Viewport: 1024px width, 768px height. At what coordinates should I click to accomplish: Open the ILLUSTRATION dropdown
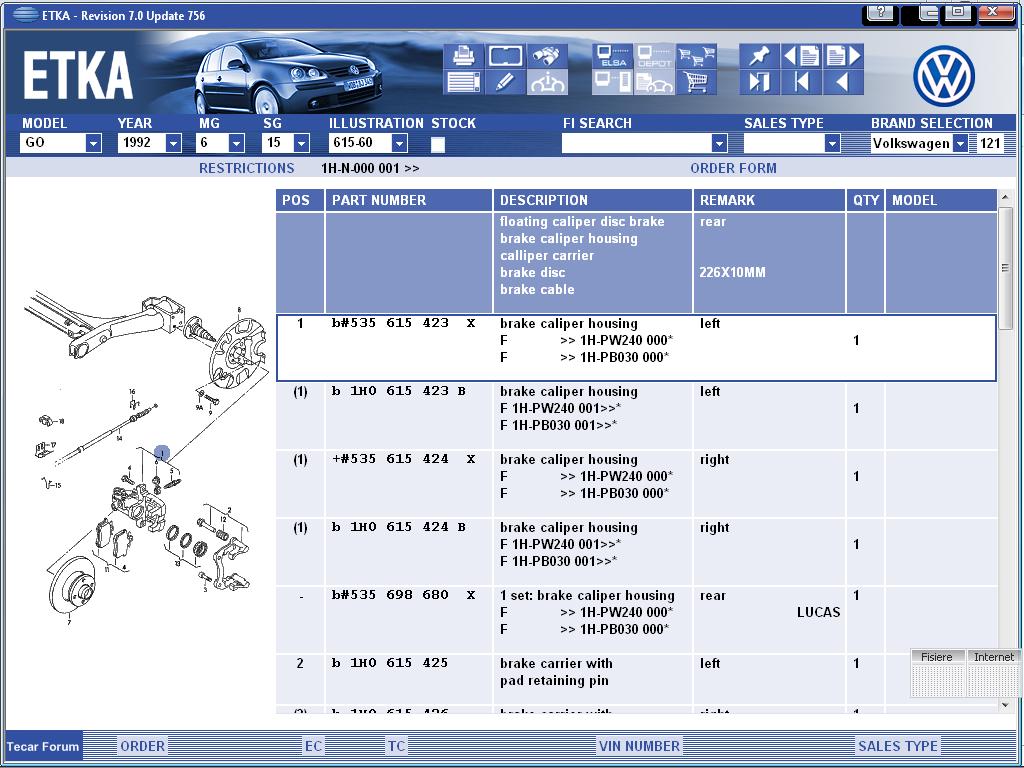[x=400, y=143]
